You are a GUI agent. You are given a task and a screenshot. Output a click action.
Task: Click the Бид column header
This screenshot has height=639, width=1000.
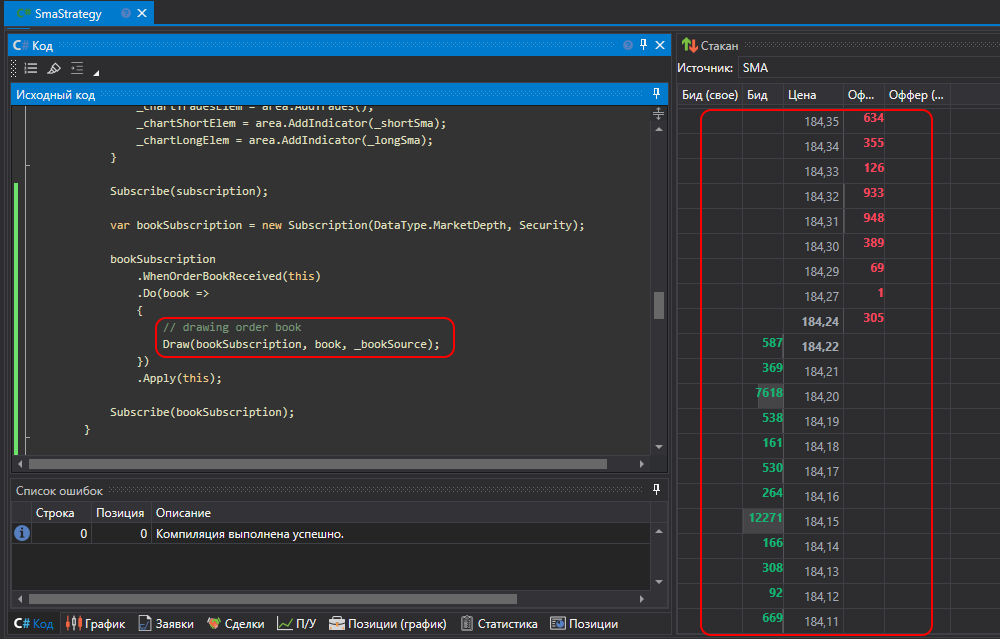pyautogui.click(x=762, y=95)
